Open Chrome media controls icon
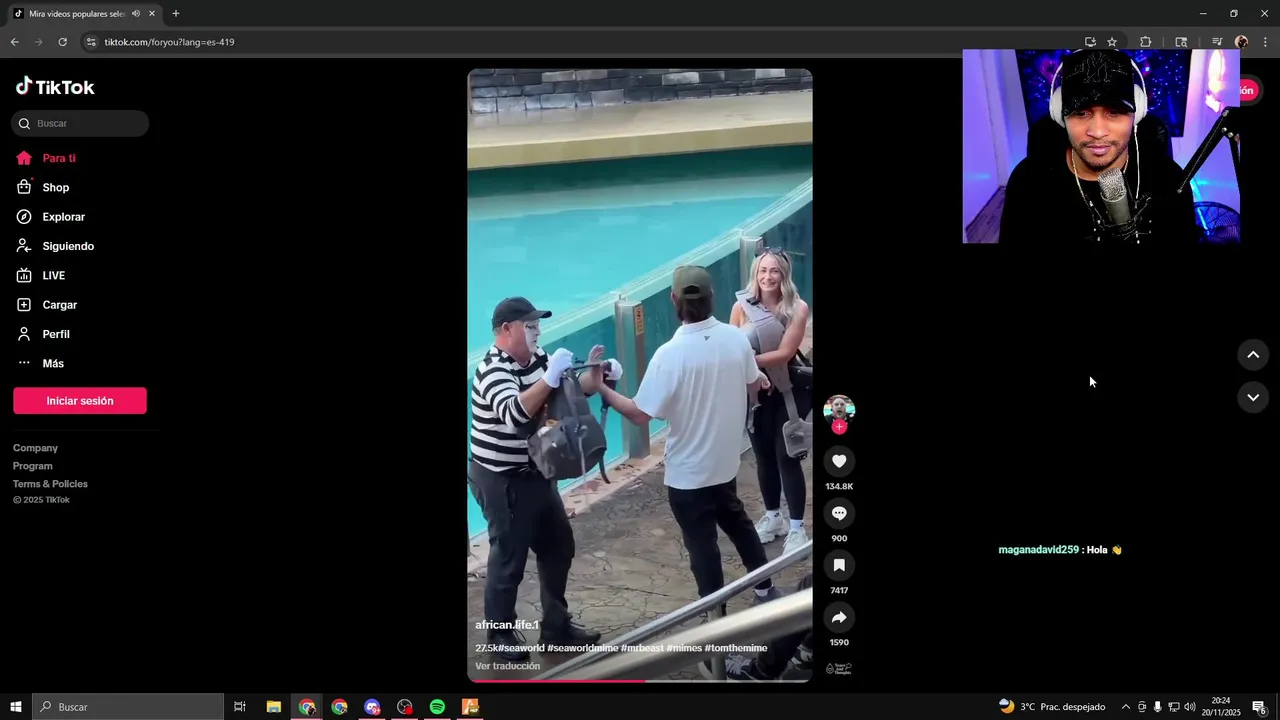 tap(1217, 42)
